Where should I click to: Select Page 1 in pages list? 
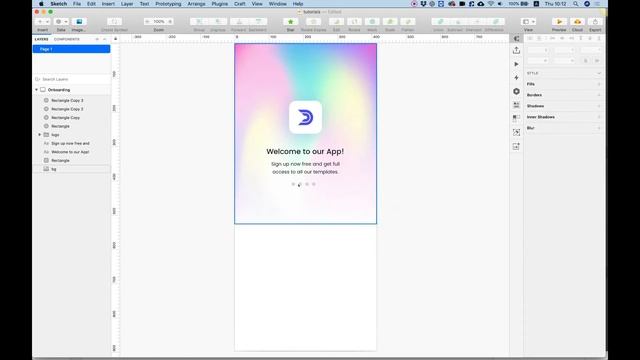pos(71,49)
